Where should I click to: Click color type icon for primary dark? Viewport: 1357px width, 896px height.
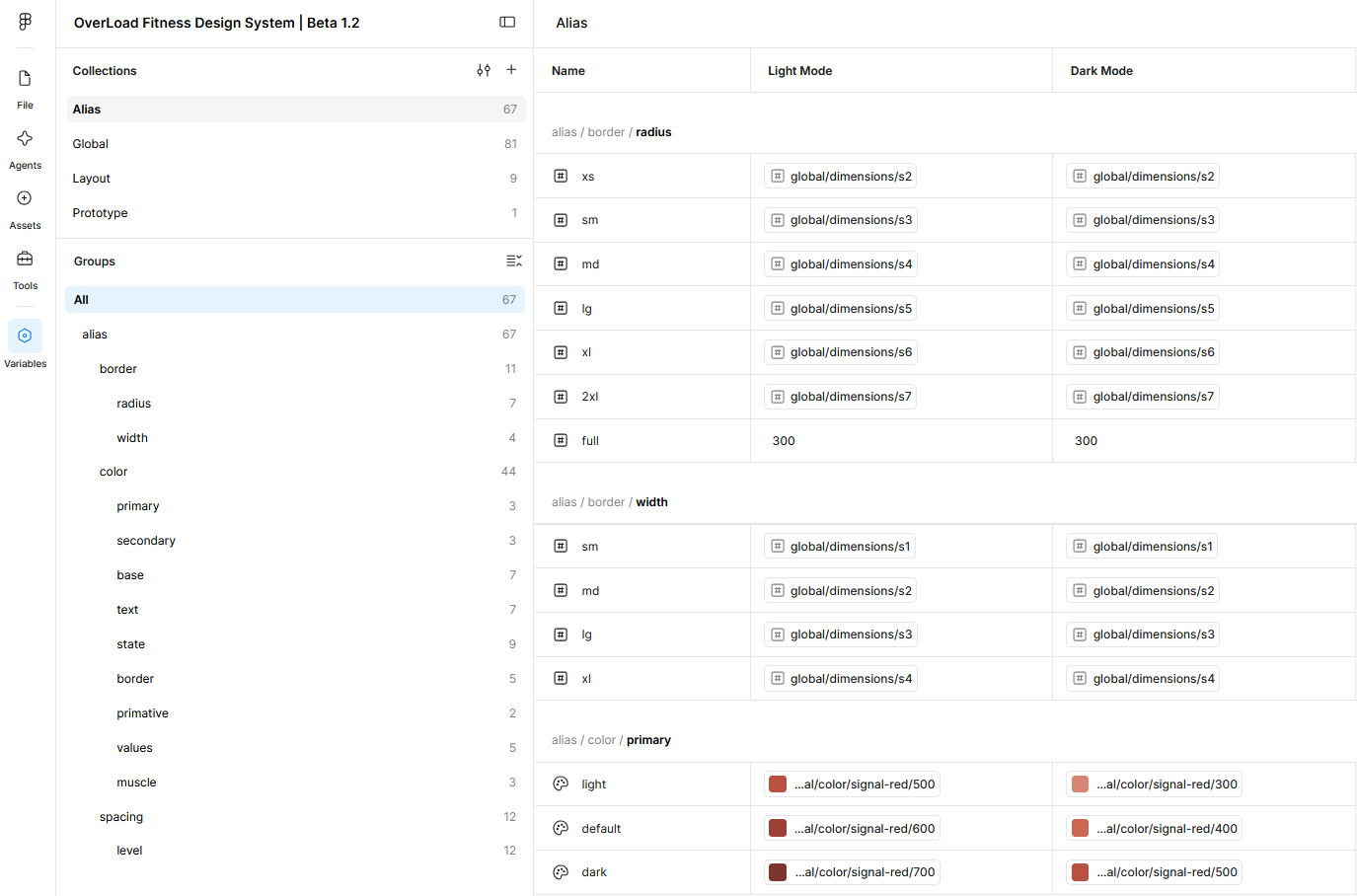(x=561, y=872)
